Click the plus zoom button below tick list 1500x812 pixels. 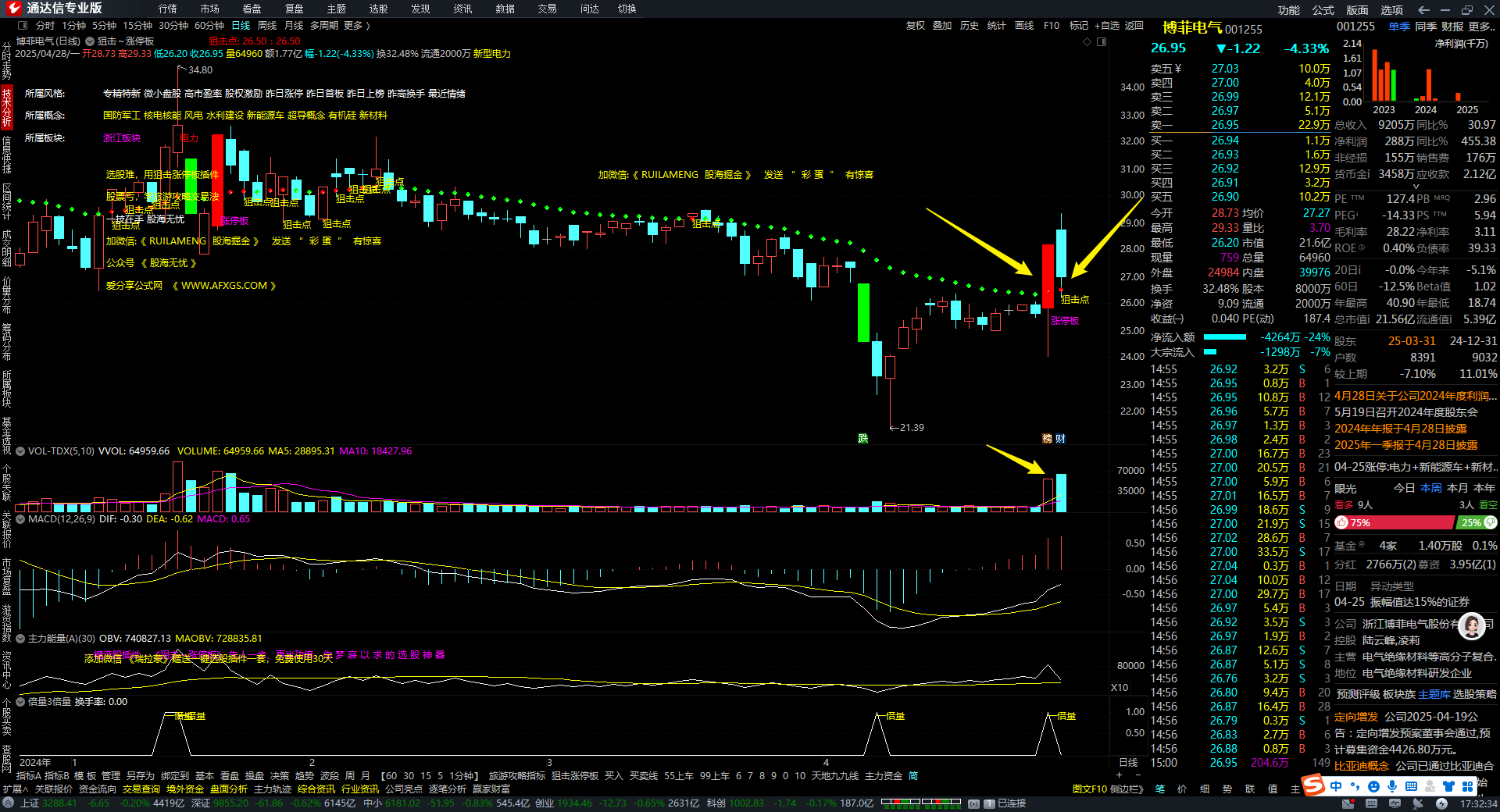click(1119, 775)
